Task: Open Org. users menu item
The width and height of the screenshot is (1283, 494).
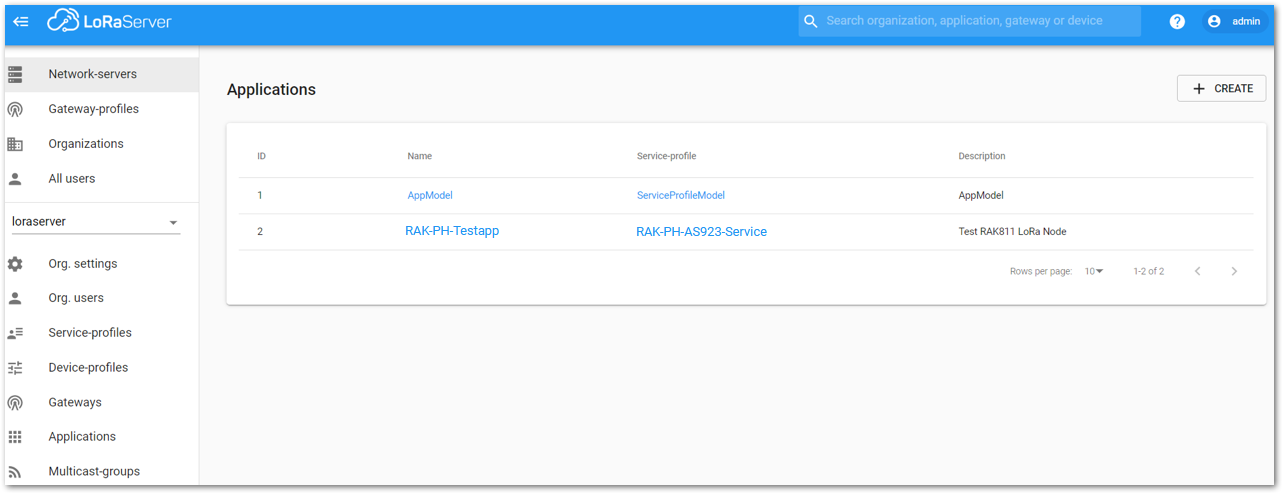Action: [x=102, y=298]
